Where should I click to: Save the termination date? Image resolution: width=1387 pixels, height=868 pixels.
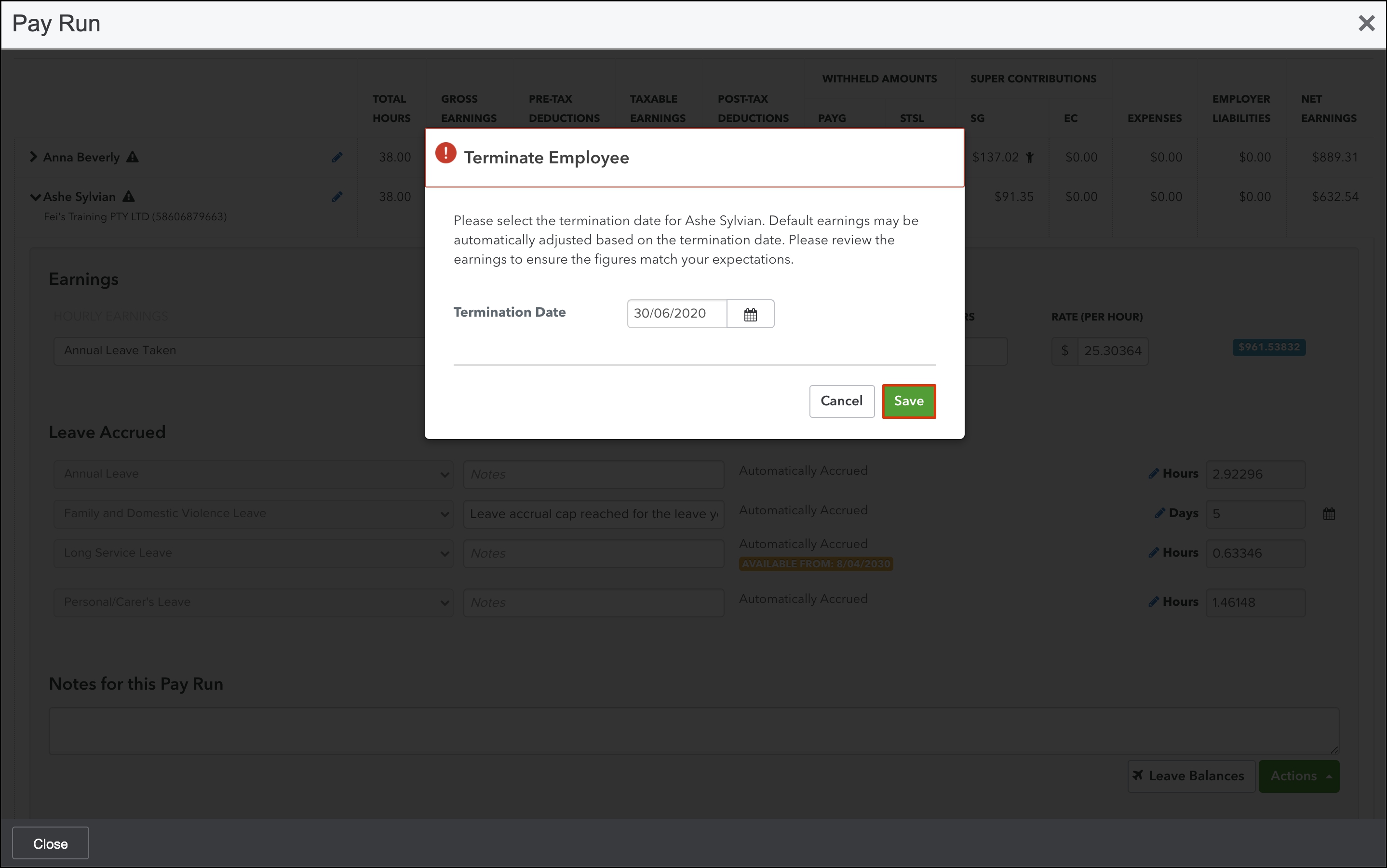click(908, 401)
